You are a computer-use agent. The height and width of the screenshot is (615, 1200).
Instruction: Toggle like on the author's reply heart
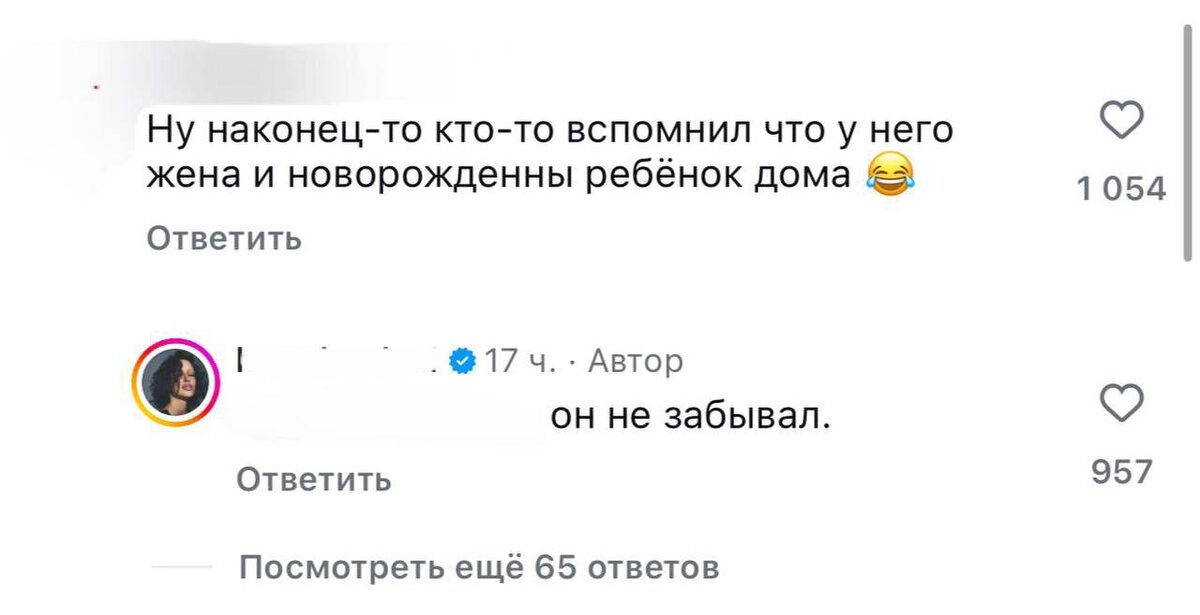click(1122, 403)
